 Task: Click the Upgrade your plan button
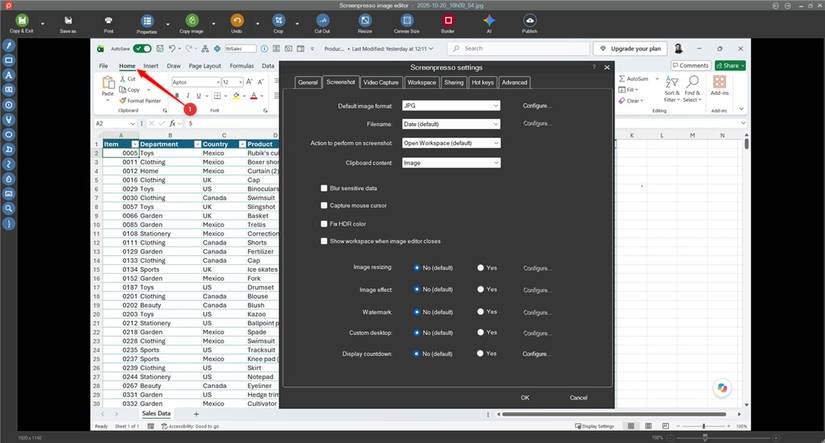click(x=630, y=49)
